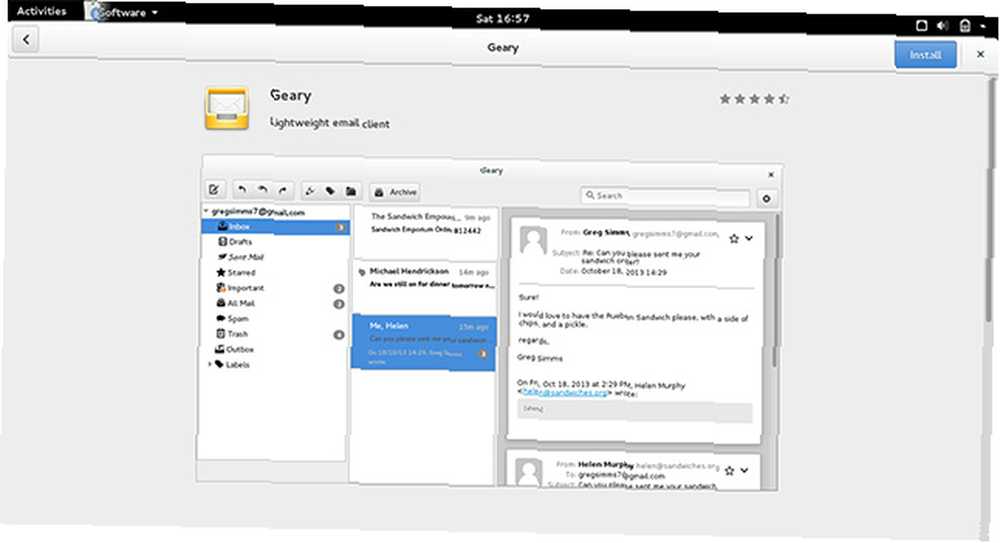Click Greg Simms avatar in the message

[x=533, y=241]
